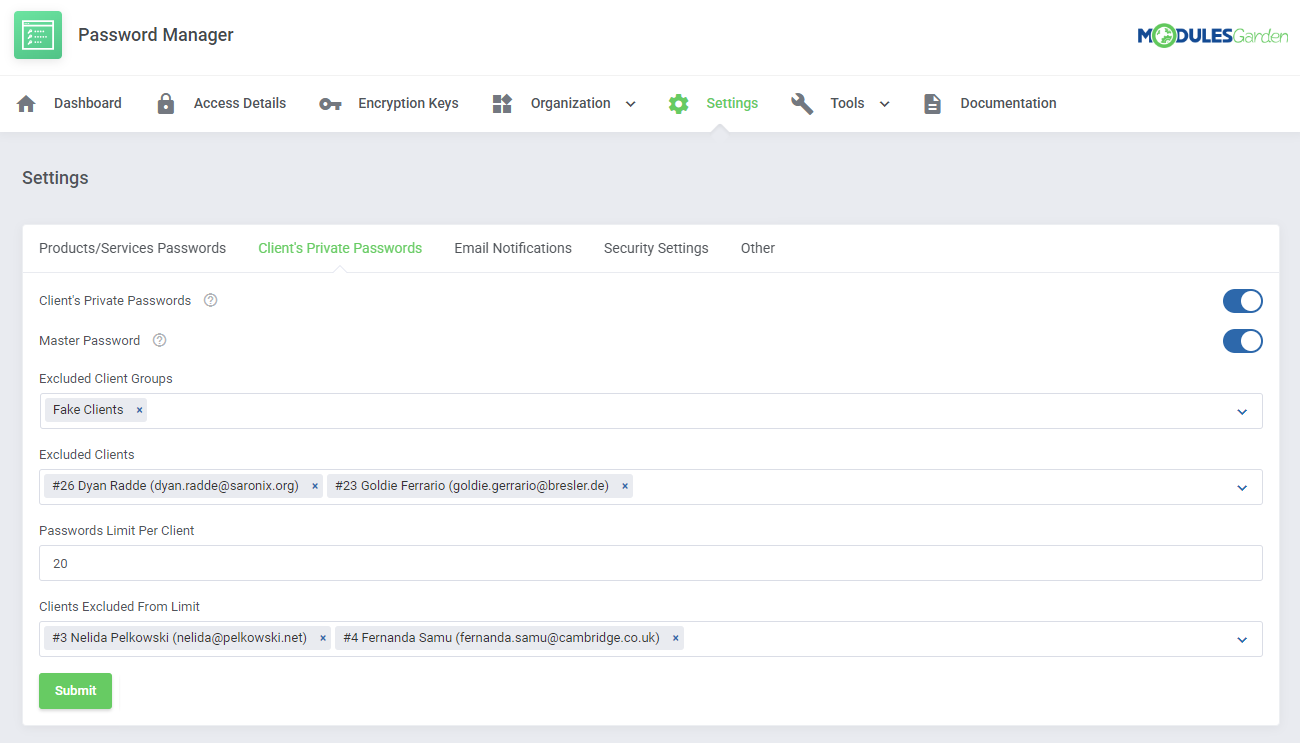Viewport: 1300px width, 743px height.
Task: Click the Excluded Clients label
Action: [x=87, y=455]
